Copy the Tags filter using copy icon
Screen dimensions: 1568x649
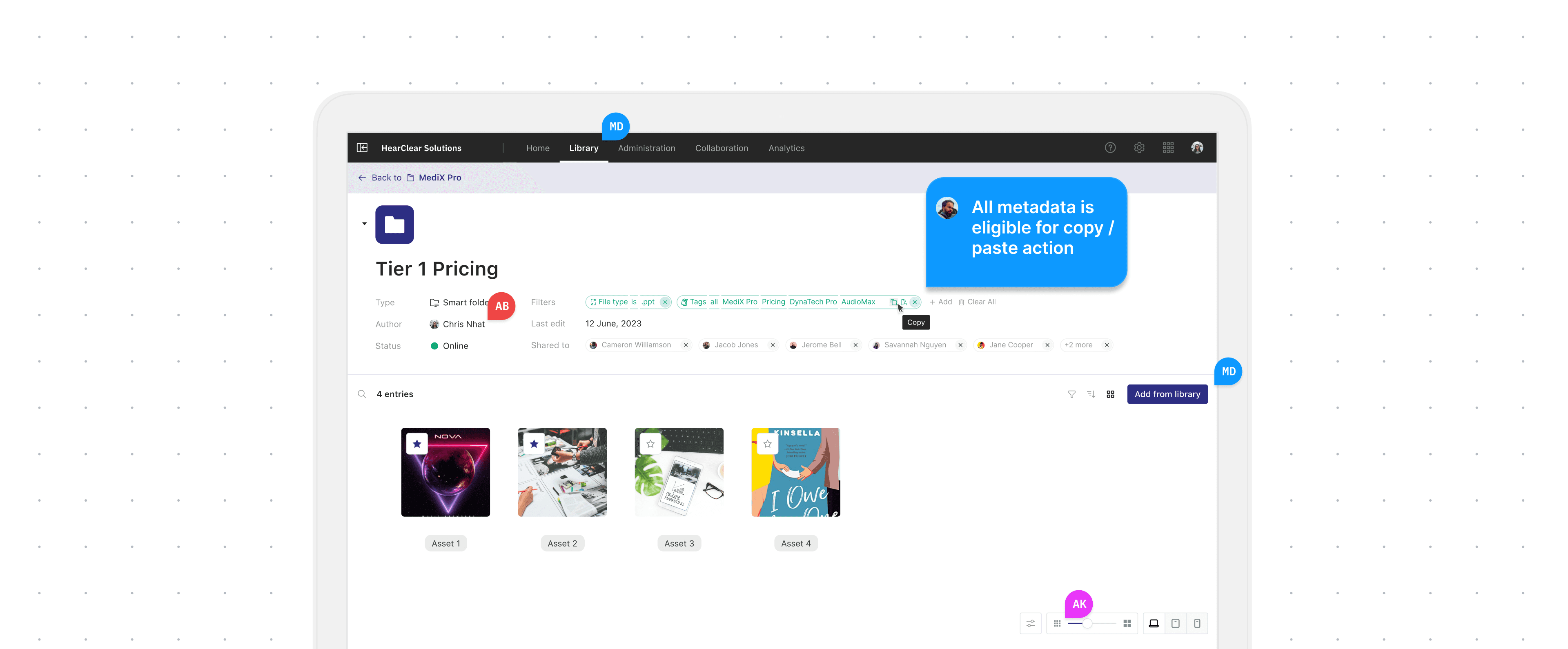point(893,302)
